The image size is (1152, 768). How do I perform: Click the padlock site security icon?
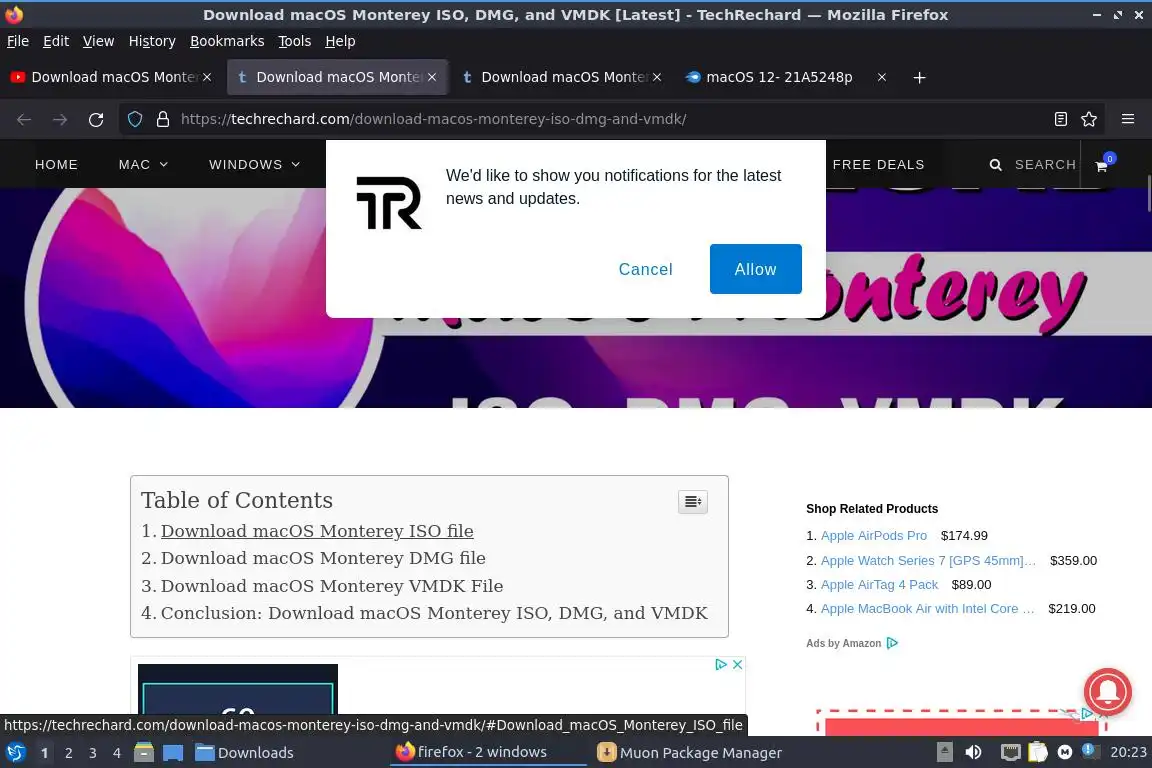[163, 119]
